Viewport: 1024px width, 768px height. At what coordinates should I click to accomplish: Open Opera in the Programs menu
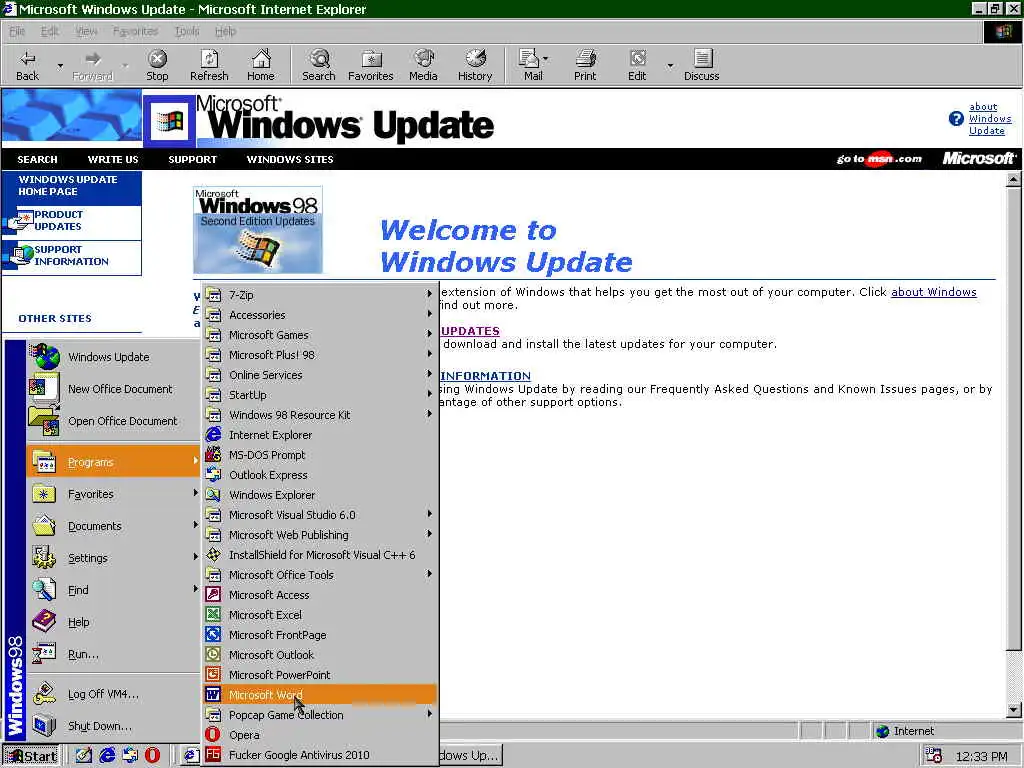[320, 735]
